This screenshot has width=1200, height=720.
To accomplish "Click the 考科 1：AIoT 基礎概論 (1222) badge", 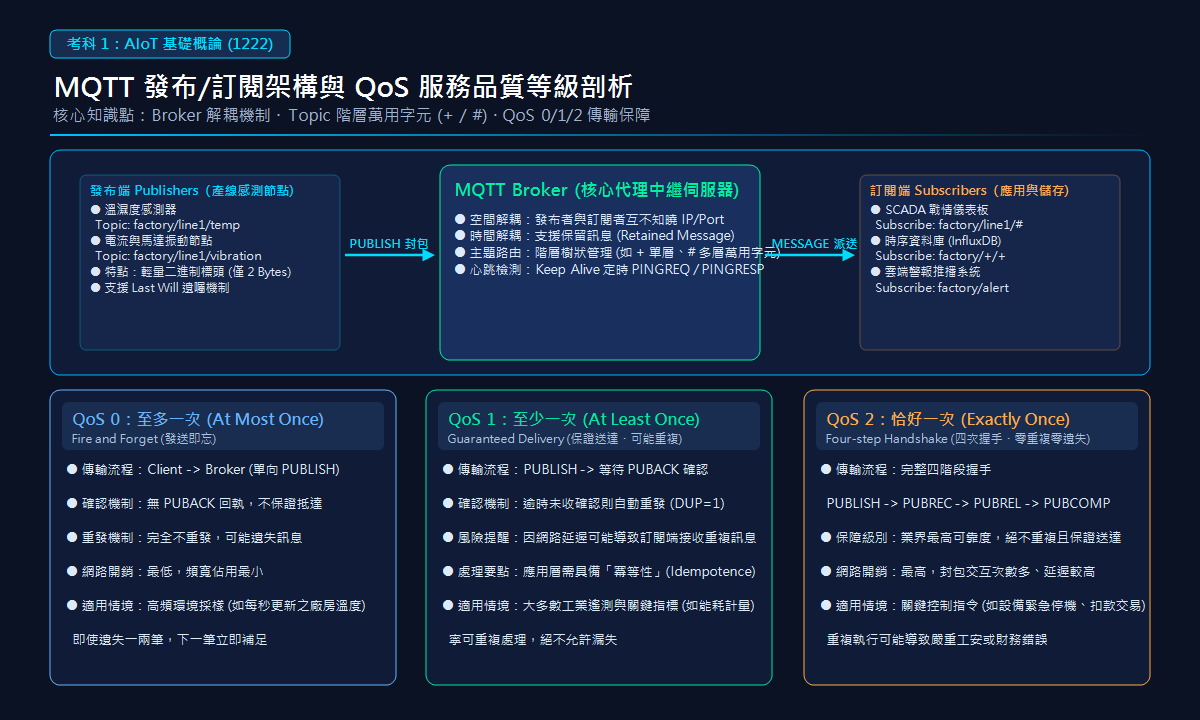I will pos(170,44).
